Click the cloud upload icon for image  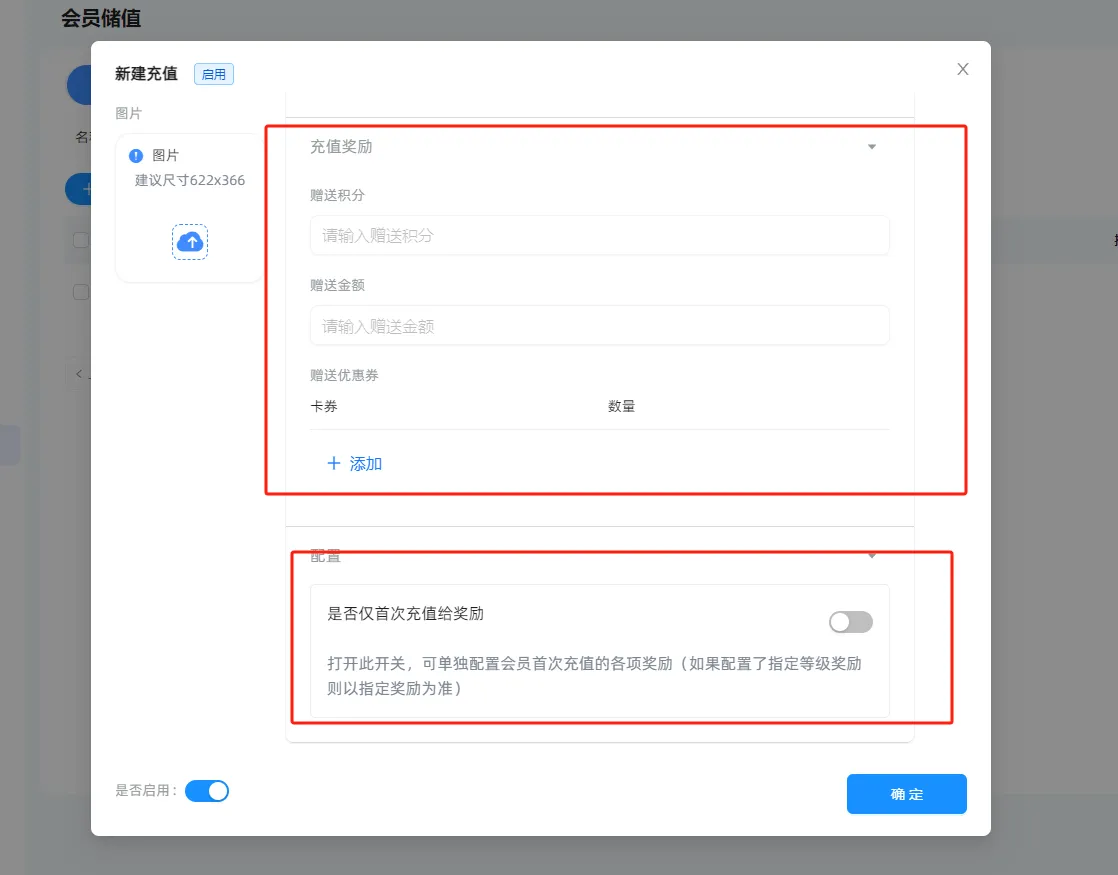(190, 242)
